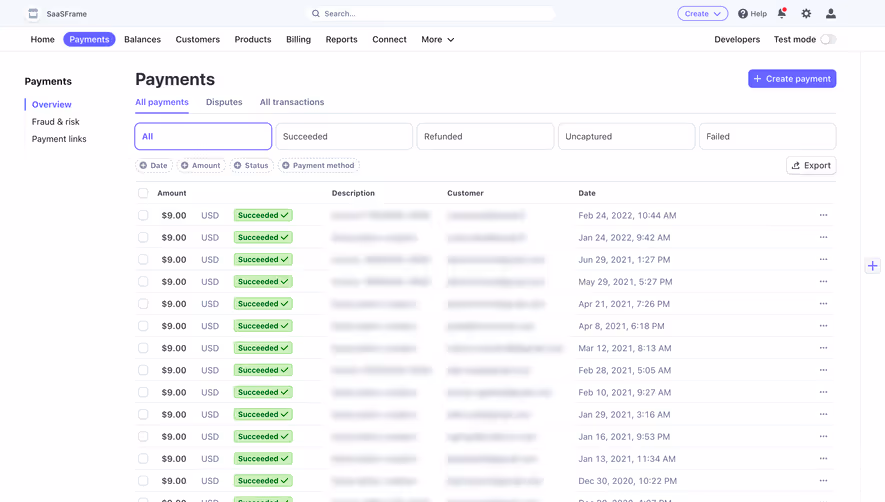Click the Export button
This screenshot has width=885, height=502.
coord(811,165)
